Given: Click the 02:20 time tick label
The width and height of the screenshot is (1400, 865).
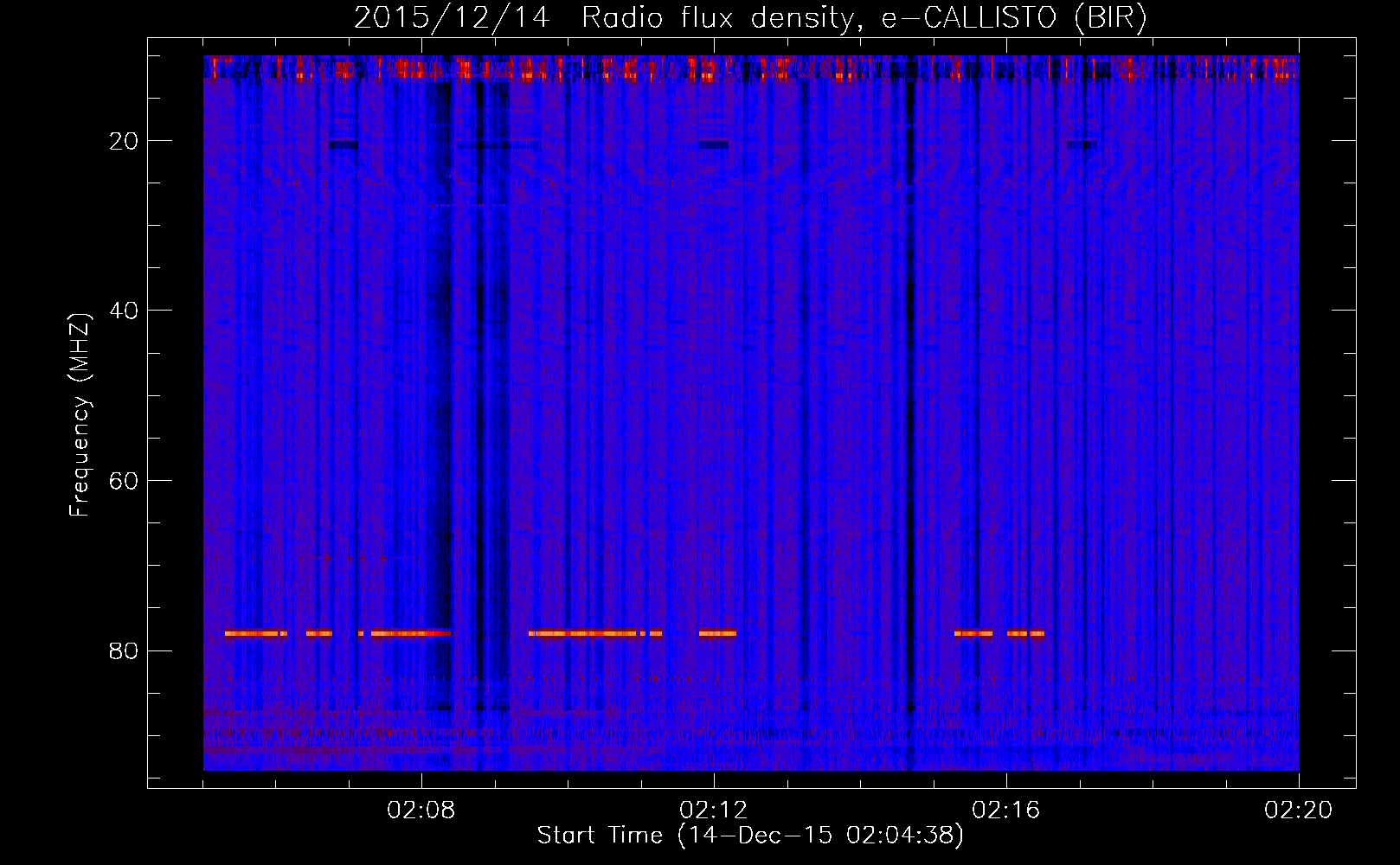Looking at the screenshot, I should (x=1299, y=811).
